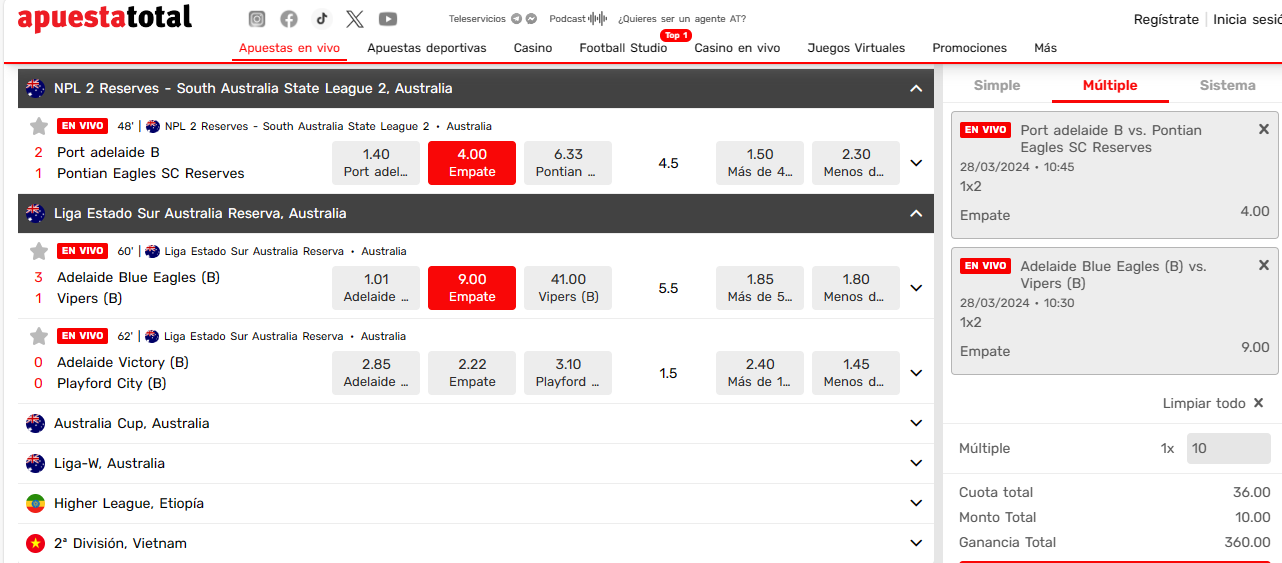This screenshot has width=1282, height=563.
Task: Select the Múltiple bet slip tab
Action: (1110, 85)
